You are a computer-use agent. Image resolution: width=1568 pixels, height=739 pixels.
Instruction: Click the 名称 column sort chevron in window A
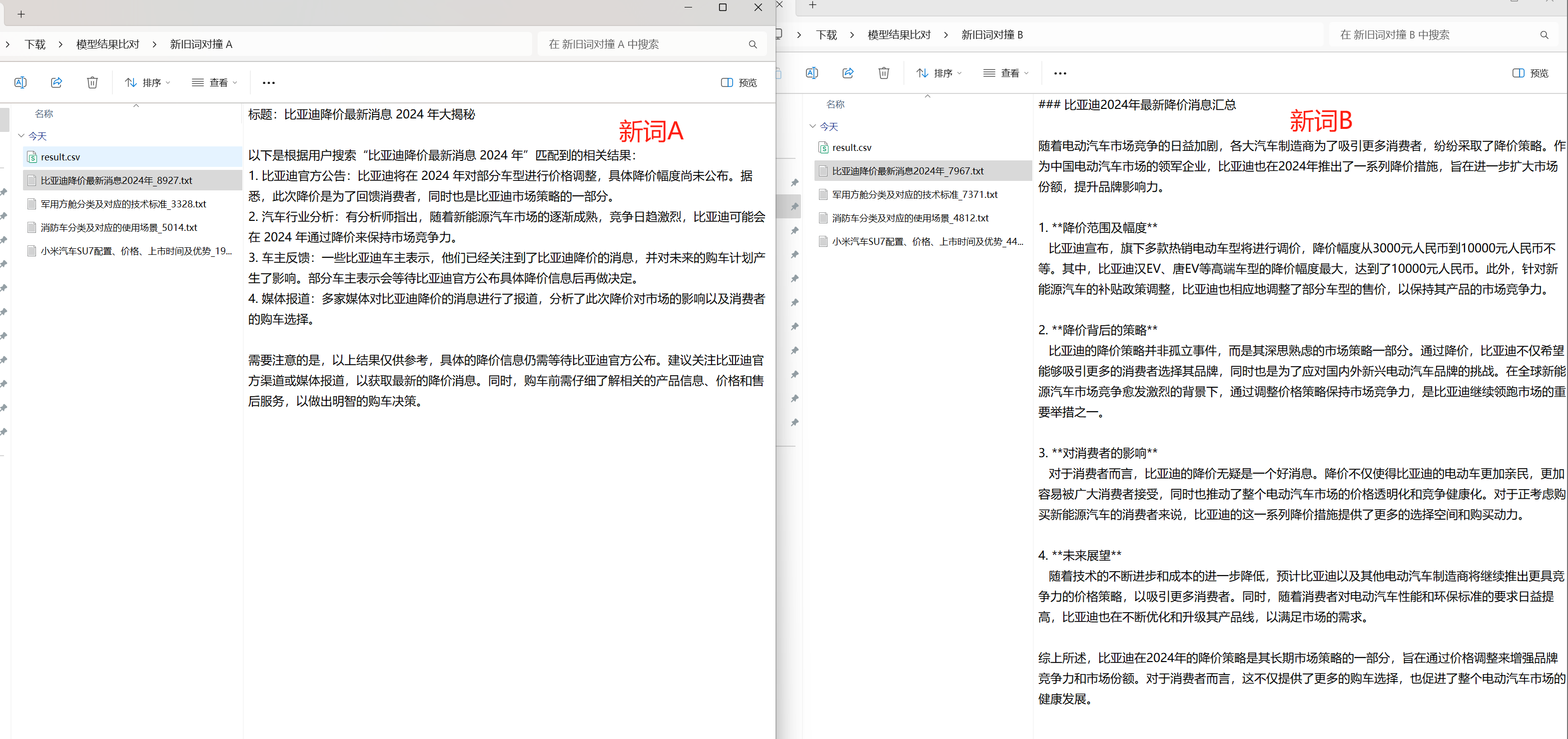(x=136, y=105)
